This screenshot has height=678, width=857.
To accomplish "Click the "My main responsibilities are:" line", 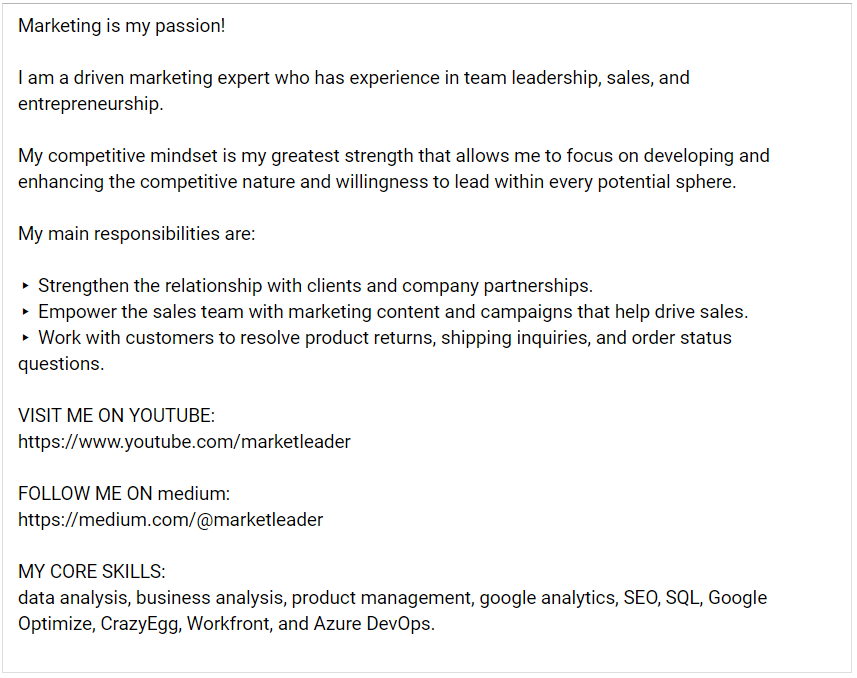I will 137,234.
